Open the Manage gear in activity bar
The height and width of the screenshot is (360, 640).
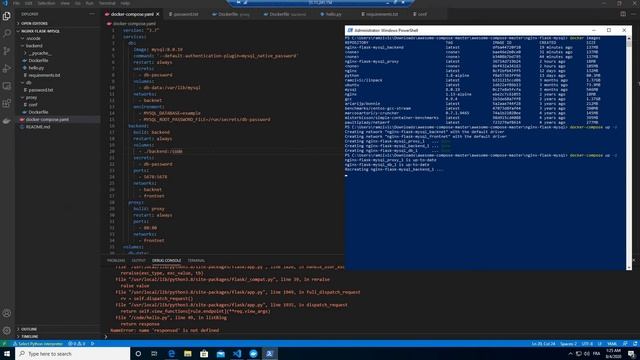(7, 330)
